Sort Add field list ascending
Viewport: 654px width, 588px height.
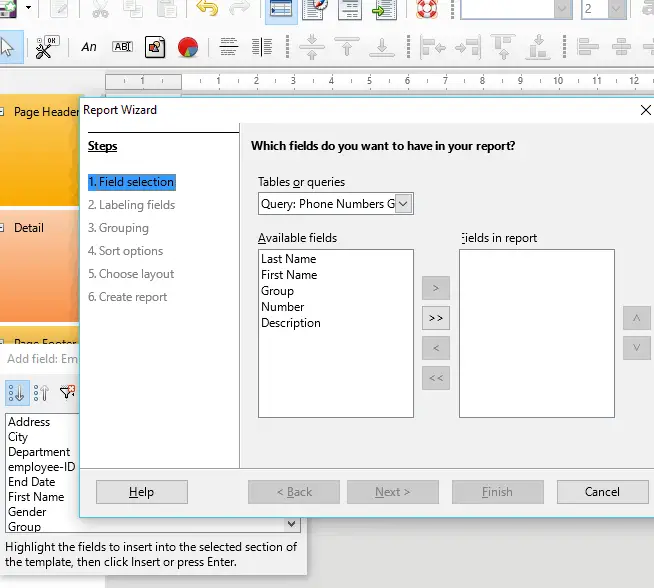(17, 393)
